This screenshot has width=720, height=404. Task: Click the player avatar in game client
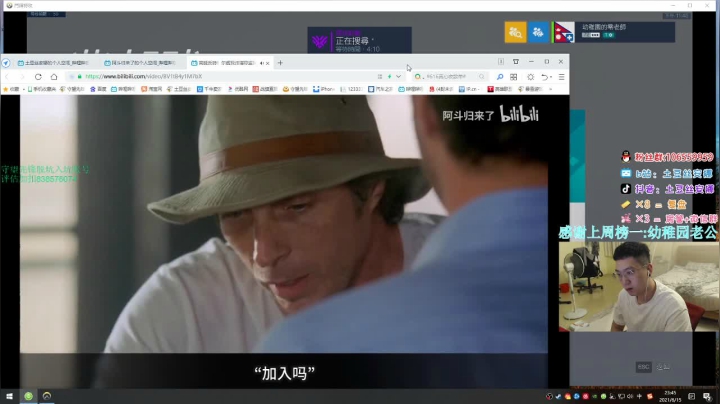click(x=563, y=32)
